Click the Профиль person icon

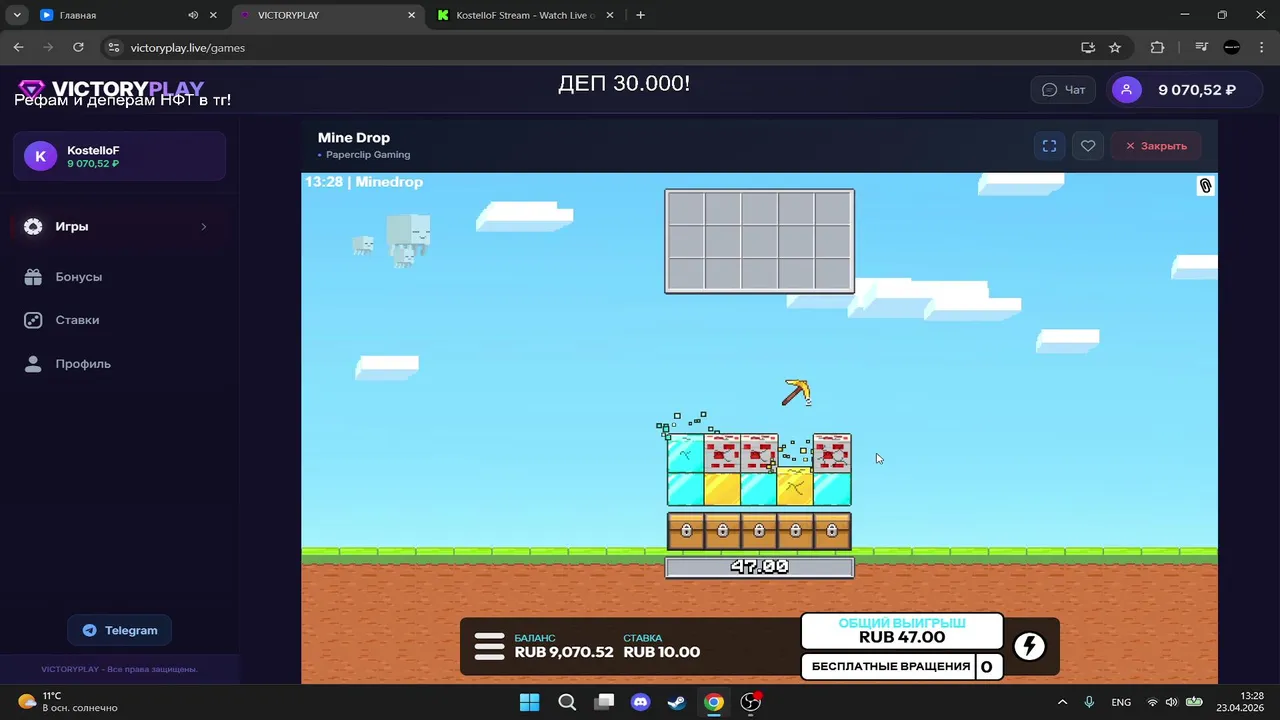[x=33, y=364]
